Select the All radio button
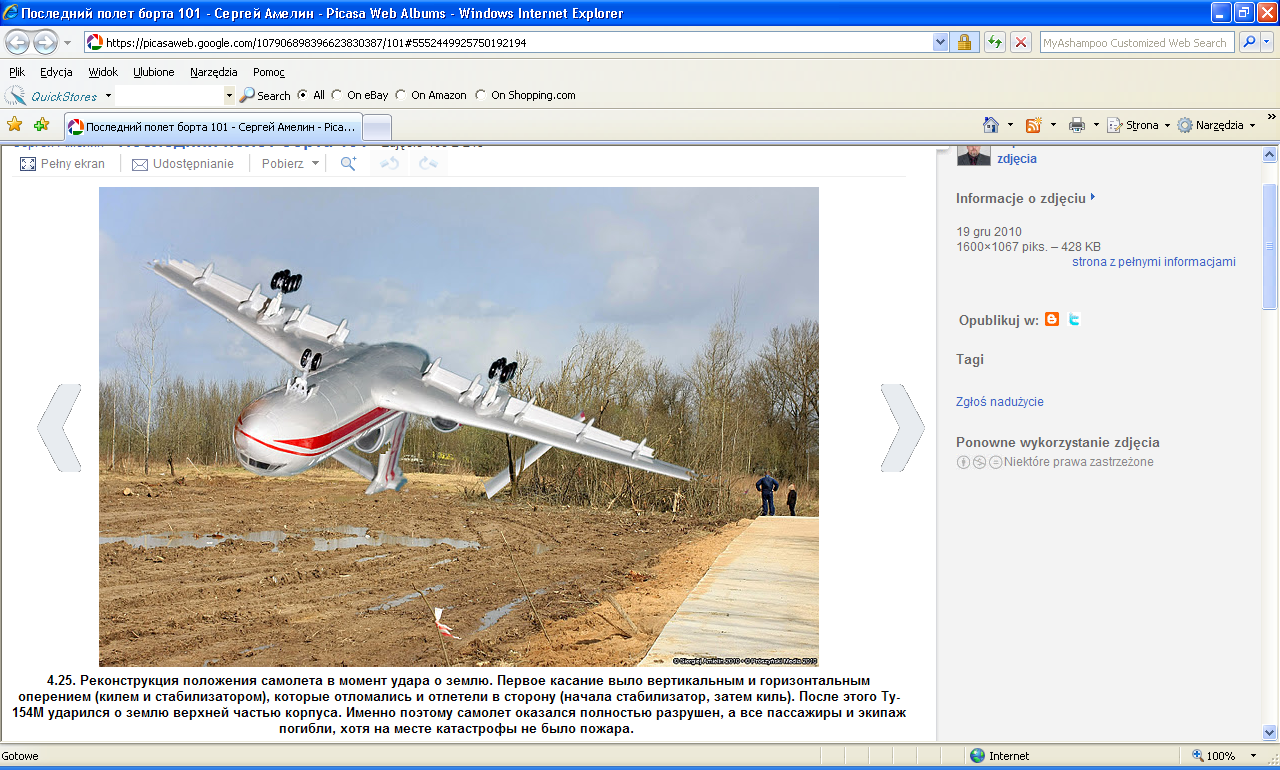The image size is (1280, 770). (303, 95)
